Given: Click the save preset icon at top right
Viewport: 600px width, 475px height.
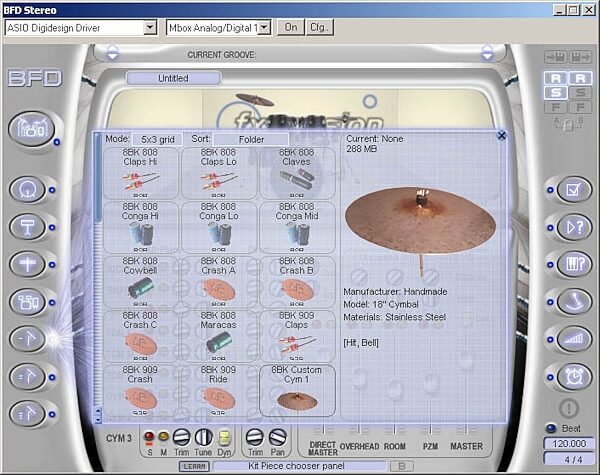Looking at the screenshot, I should pyautogui.click(x=556, y=57).
